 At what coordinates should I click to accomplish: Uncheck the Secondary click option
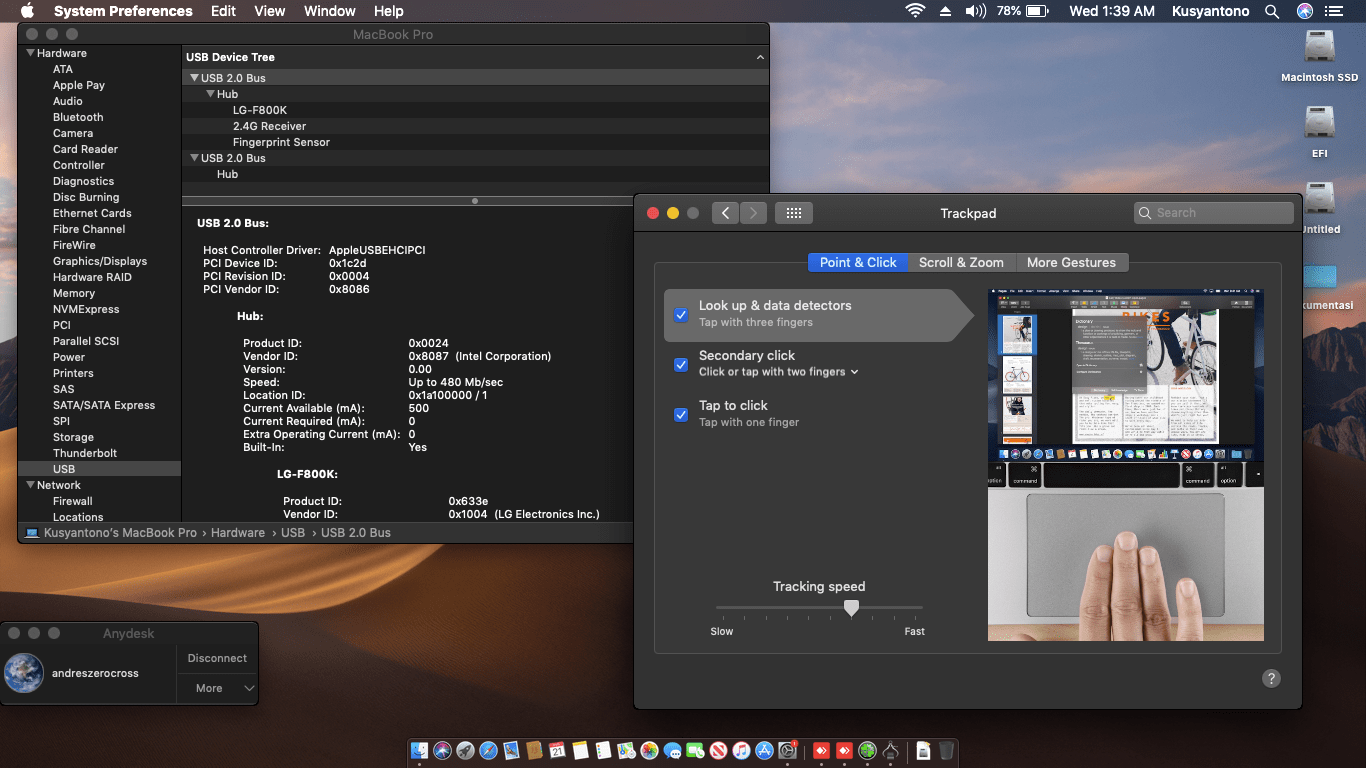coord(681,364)
